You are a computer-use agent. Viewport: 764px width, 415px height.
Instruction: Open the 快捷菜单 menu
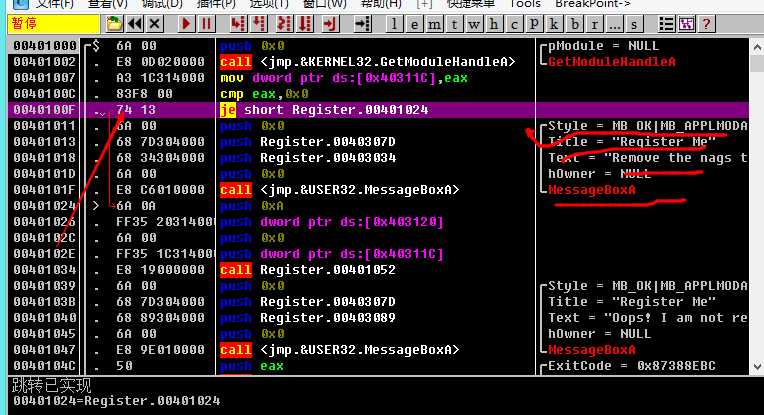coord(471,4)
